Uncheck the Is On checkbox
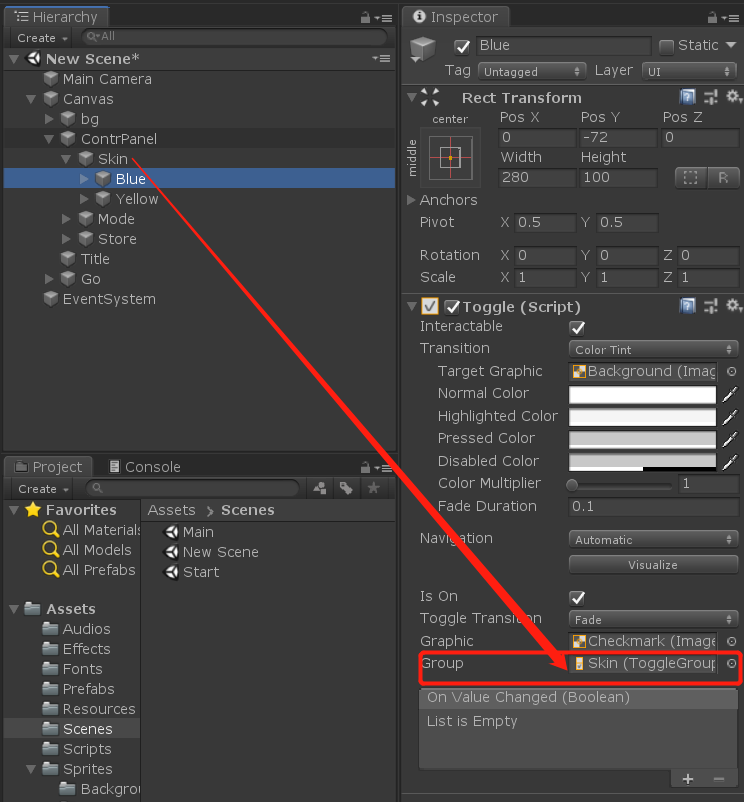744x802 pixels. tap(577, 598)
